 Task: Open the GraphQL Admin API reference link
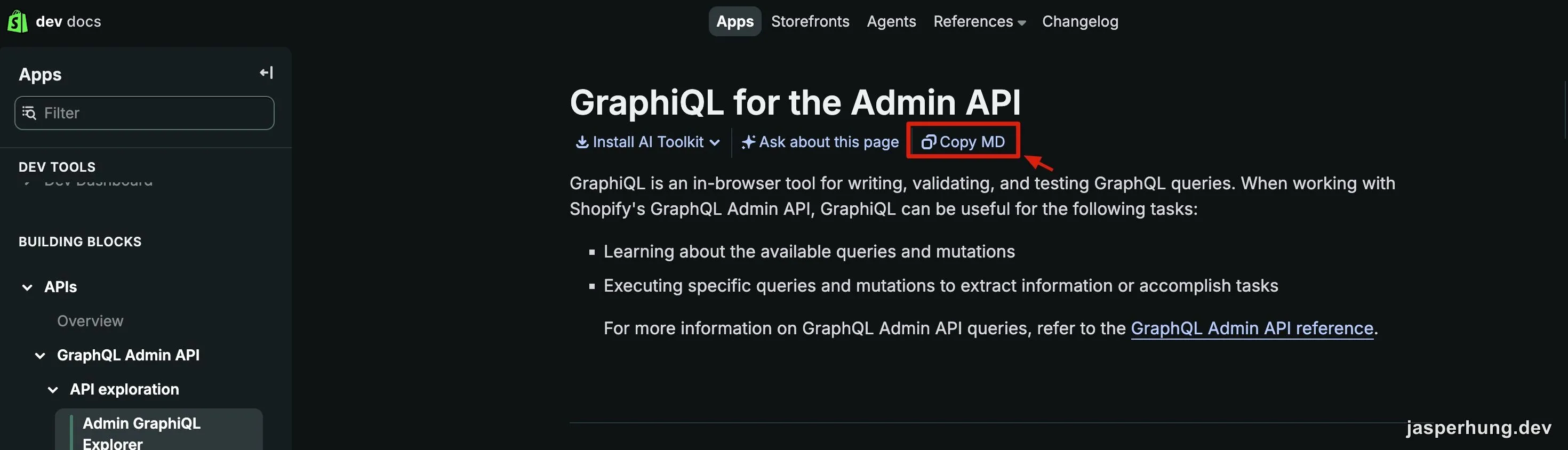click(x=1252, y=328)
